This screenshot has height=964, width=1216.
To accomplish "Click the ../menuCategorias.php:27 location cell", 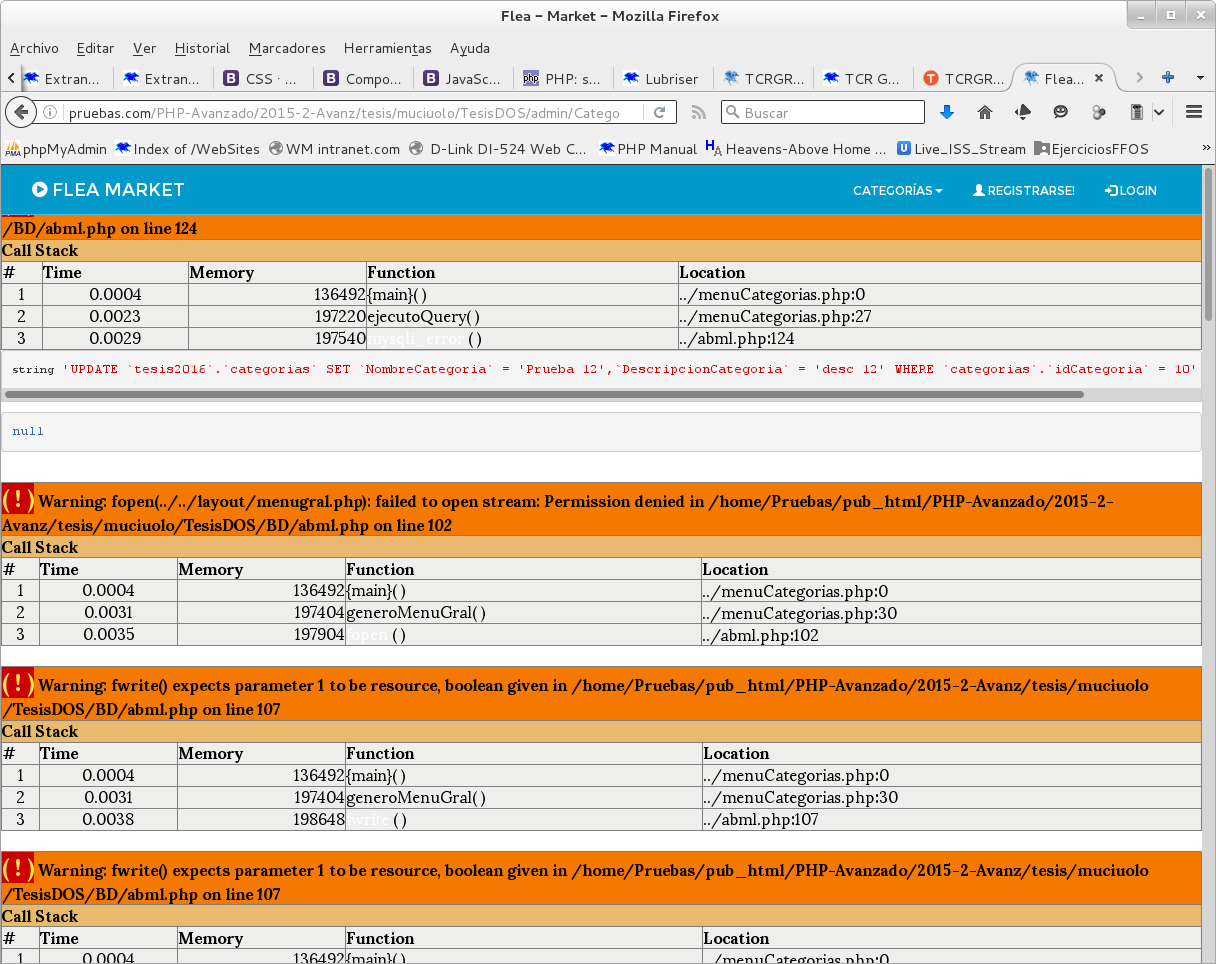I will pyautogui.click(x=940, y=317).
